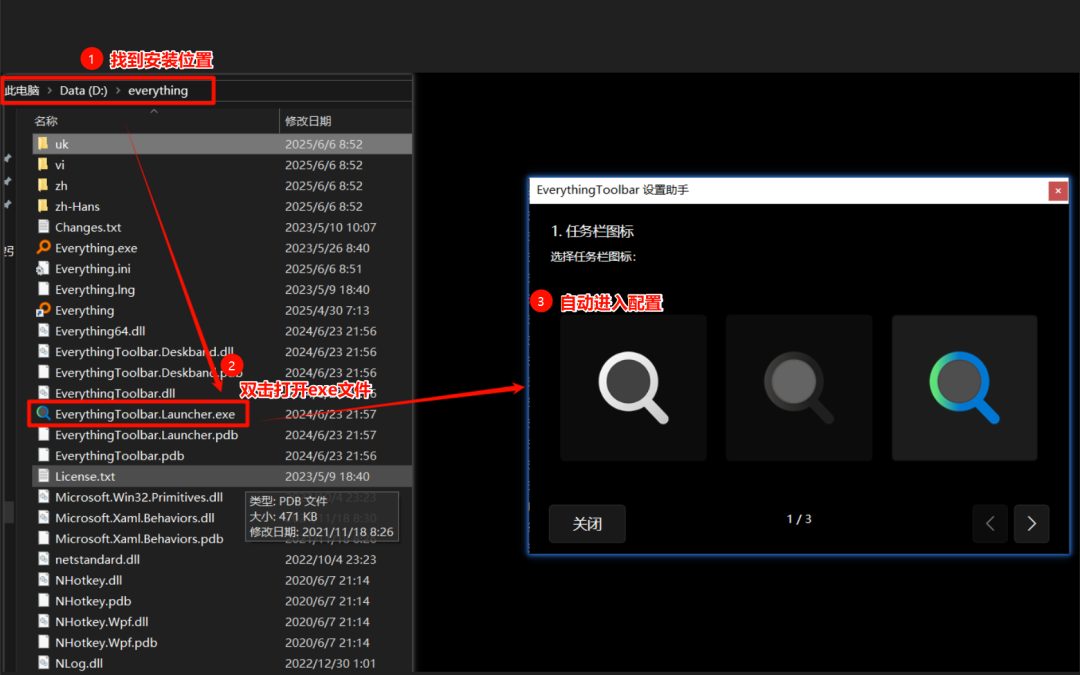Navigate to everything in the address bar
This screenshot has width=1080, height=675.
[x=160, y=90]
